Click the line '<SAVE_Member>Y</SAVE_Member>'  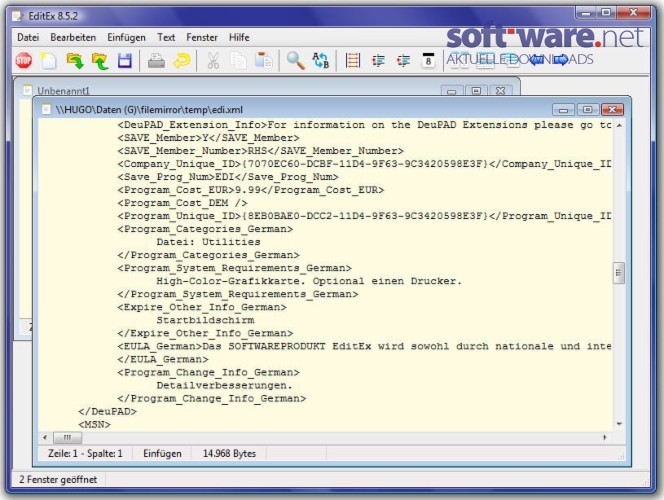(x=208, y=138)
